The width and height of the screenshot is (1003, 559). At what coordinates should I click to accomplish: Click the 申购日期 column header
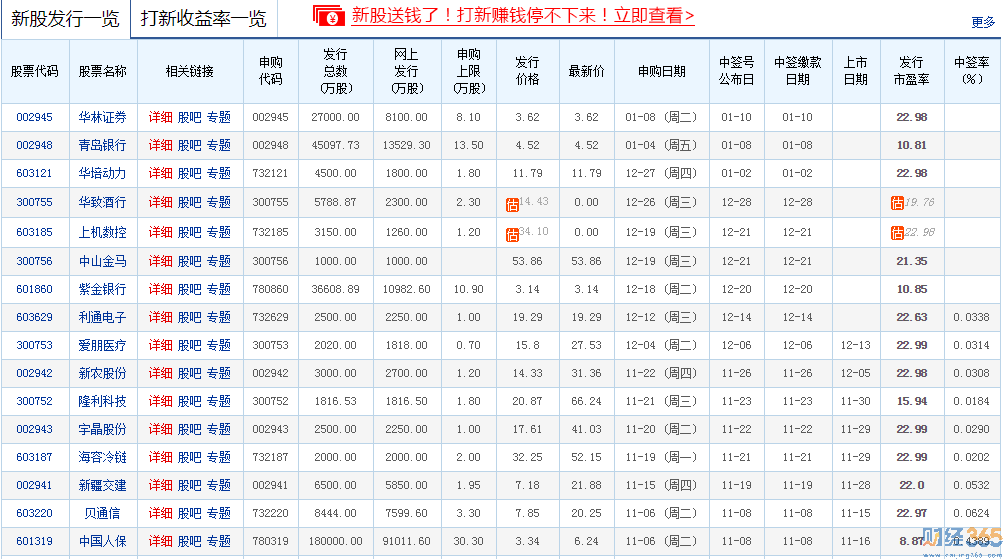pyautogui.click(x=661, y=72)
